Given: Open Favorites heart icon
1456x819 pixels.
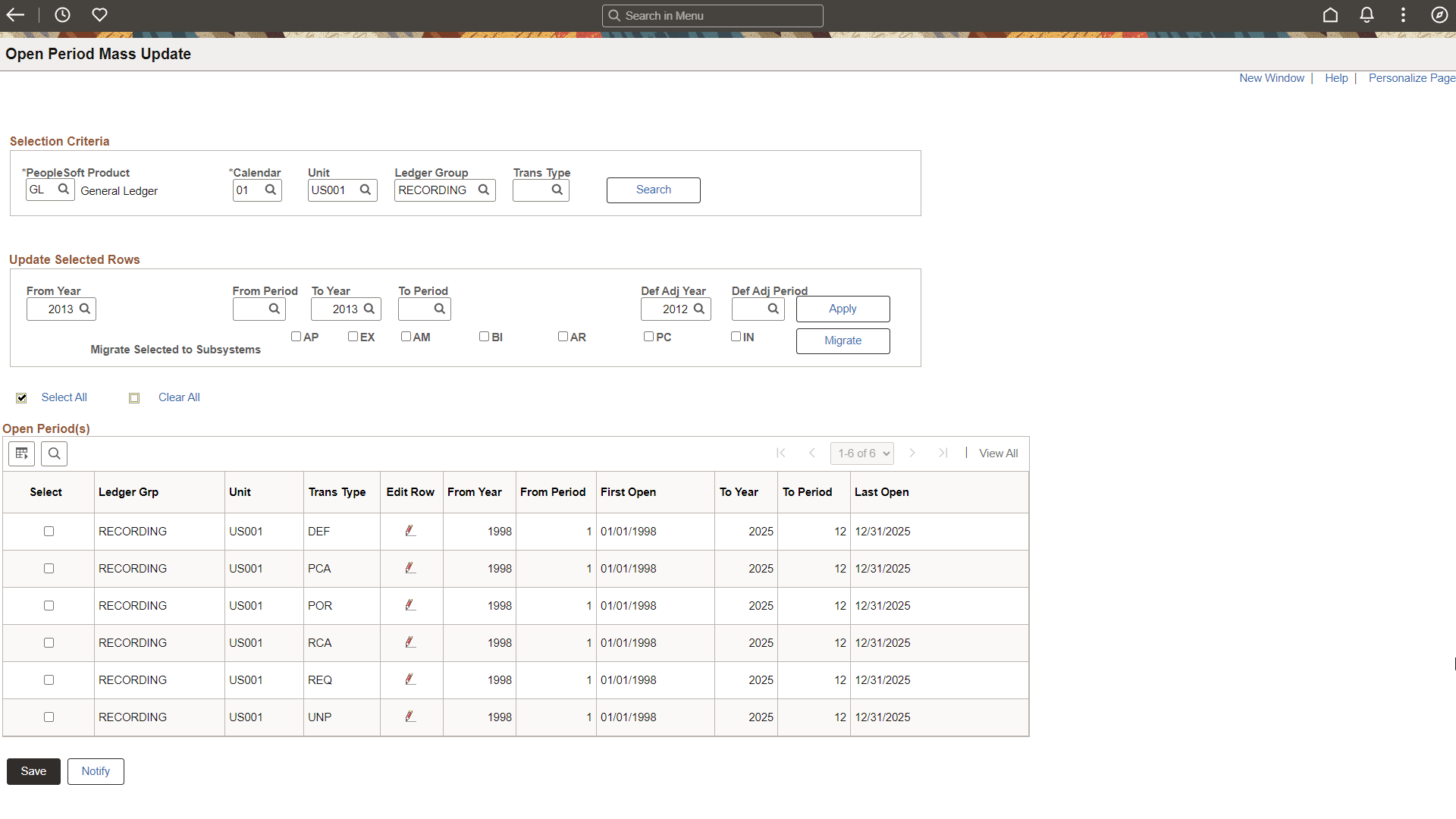Looking at the screenshot, I should pyautogui.click(x=99, y=15).
